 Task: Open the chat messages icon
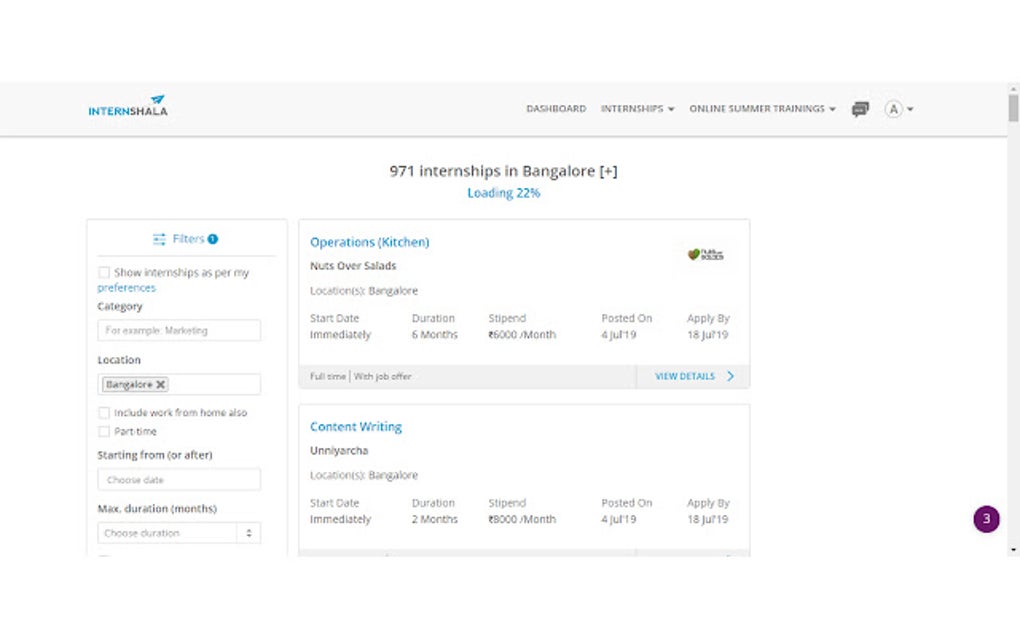(860, 109)
